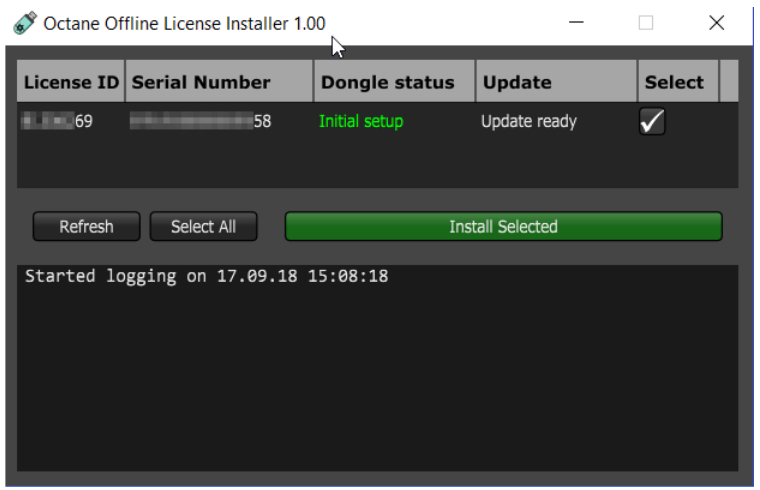Sort by the License ID column header
Screen dimensions: 760x490
tap(71, 81)
